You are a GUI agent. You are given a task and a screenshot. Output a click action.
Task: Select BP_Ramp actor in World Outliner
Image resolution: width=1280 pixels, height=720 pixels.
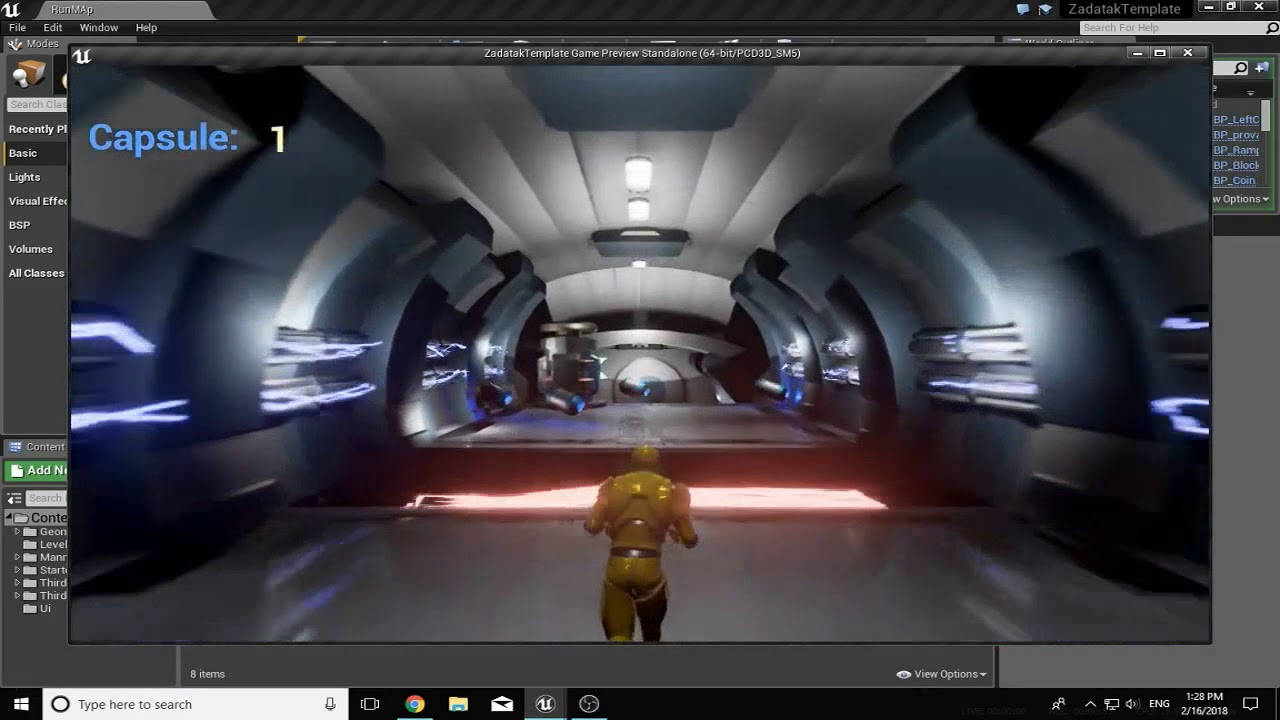pyautogui.click(x=1236, y=150)
